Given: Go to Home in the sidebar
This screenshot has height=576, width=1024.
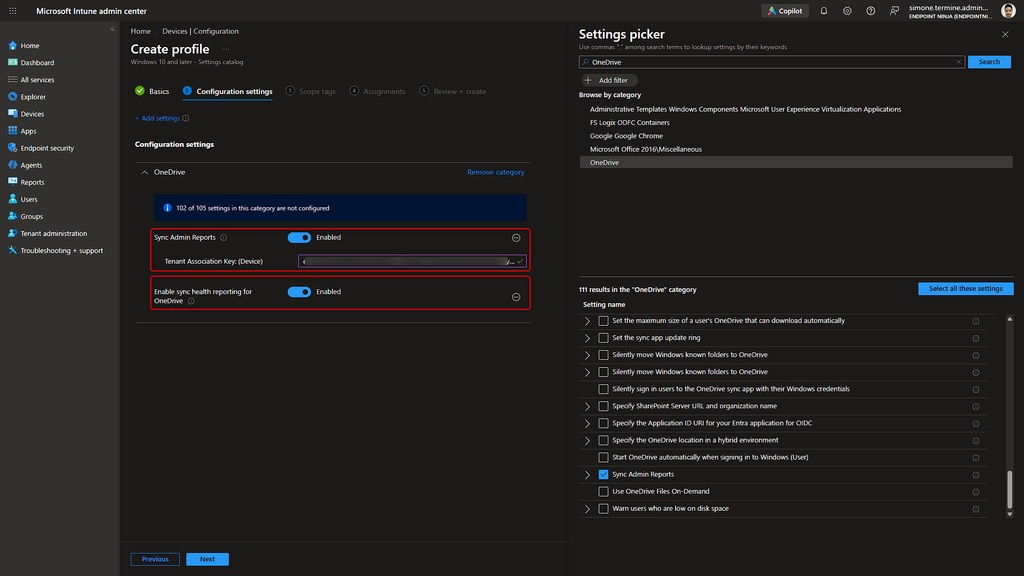Looking at the screenshot, I should click(29, 46).
